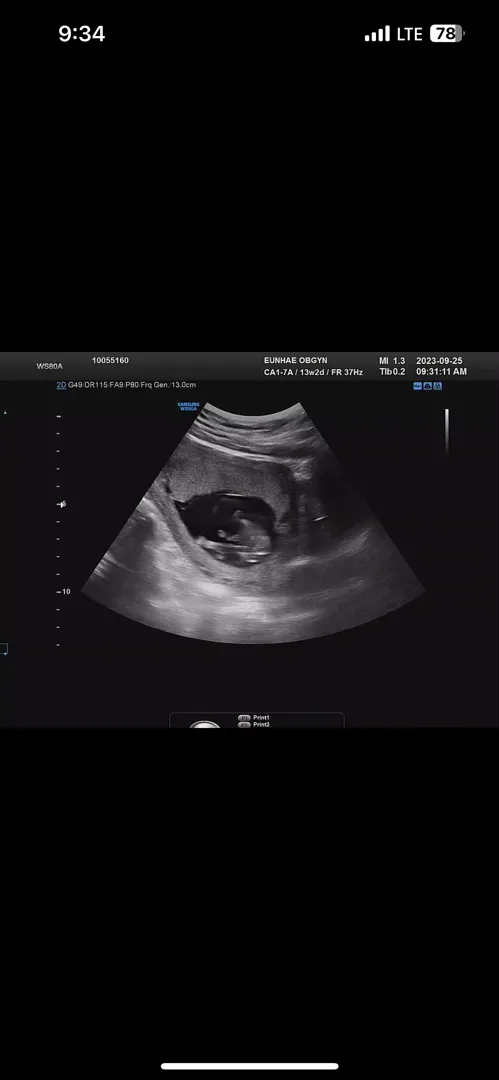Select the 2D mode label
This screenshot has width=499, height=1080.
tap(61, 385)
